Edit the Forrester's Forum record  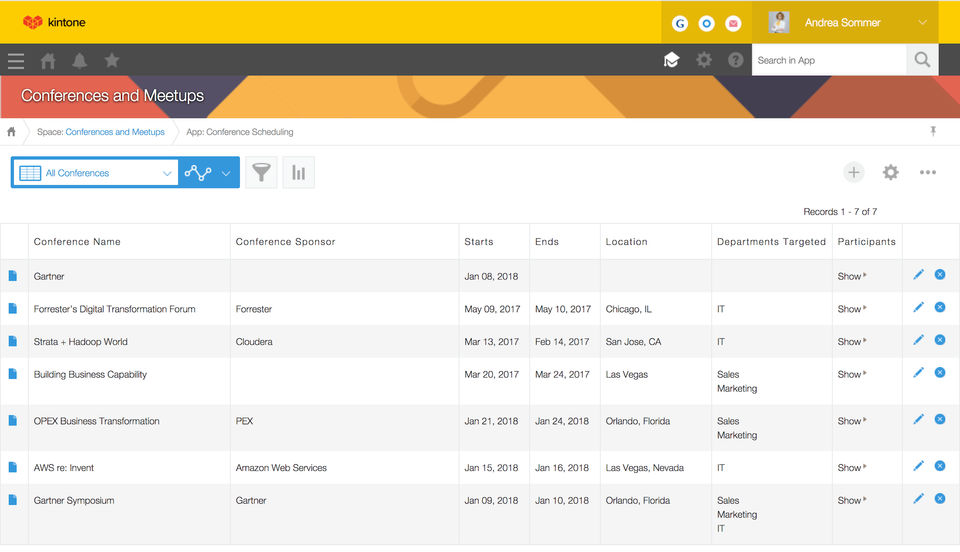click(918, 307)
